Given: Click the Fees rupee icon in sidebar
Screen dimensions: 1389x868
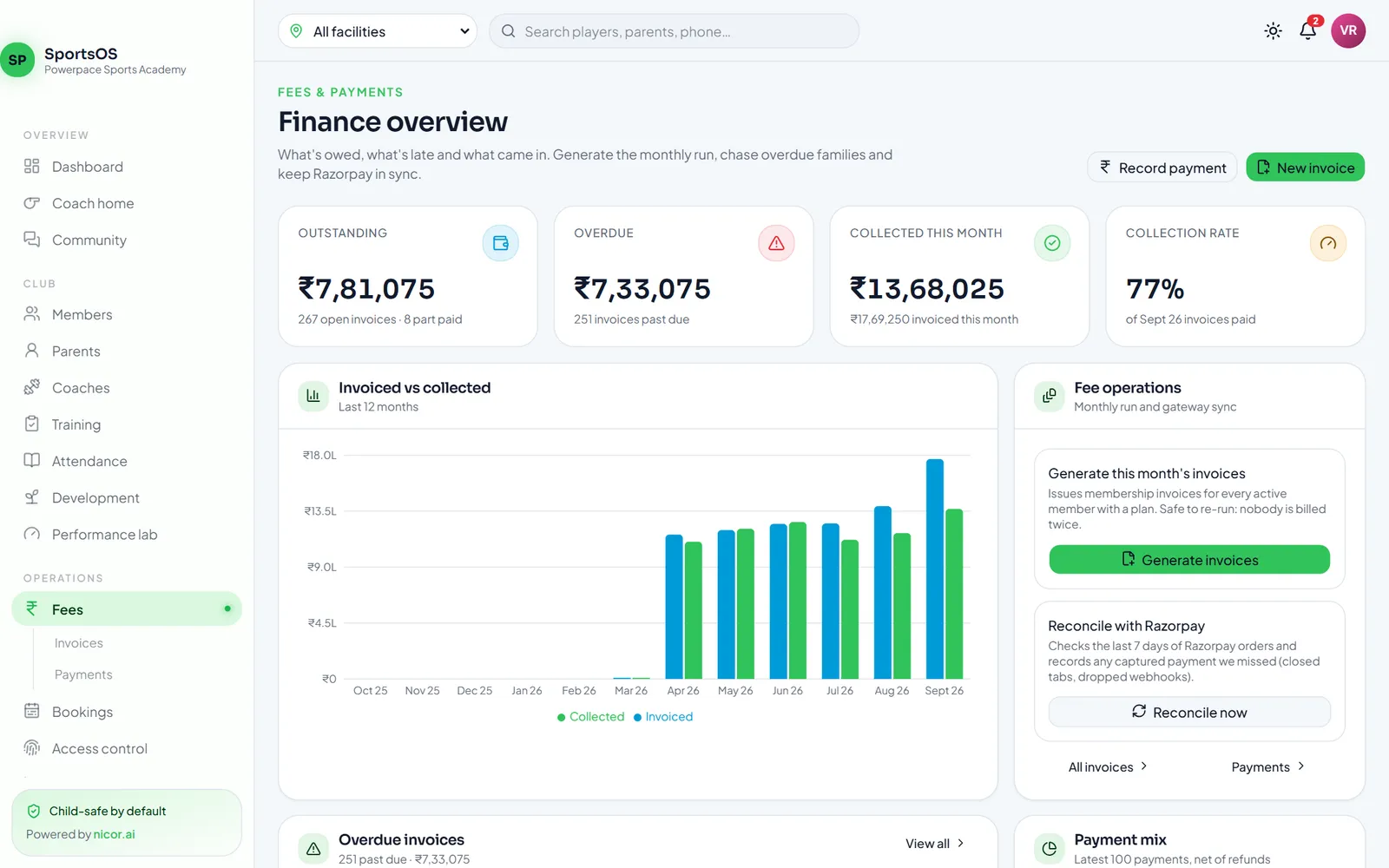Looking at the screenshot, I should click(32, 608).
